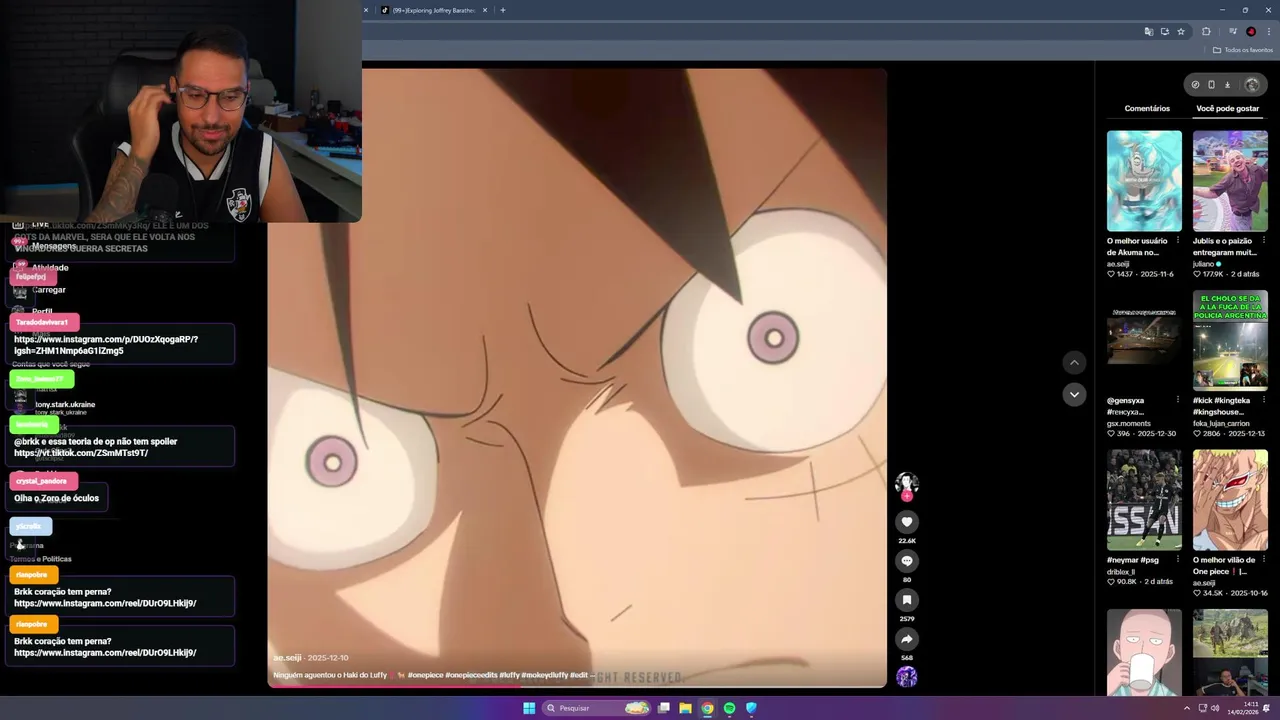The image size is (1280, 720).
Task: Click the volume icon in system tray
Action: (1215, 708)
